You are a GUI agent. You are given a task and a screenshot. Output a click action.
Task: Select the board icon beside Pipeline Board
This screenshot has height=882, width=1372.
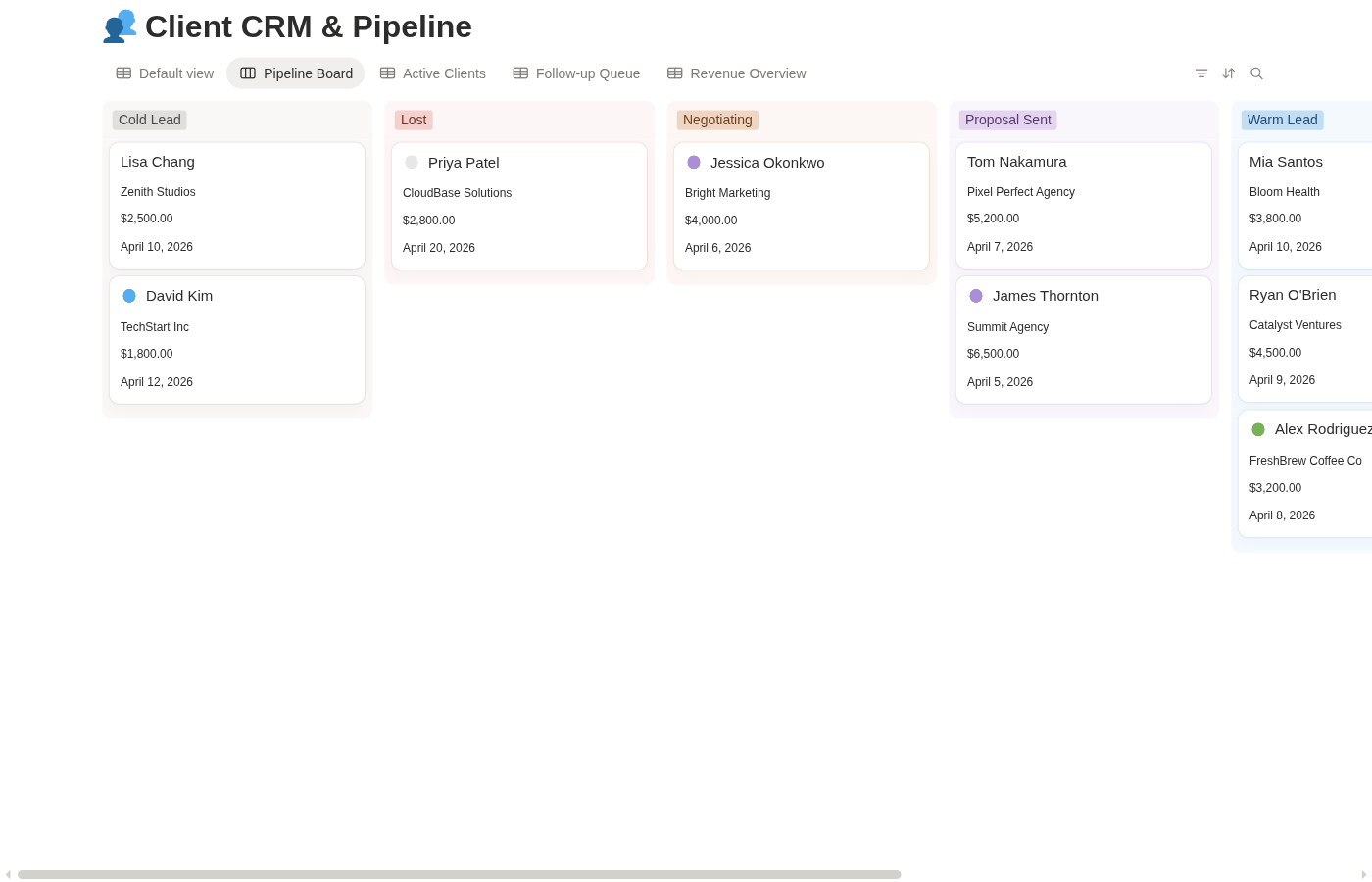[248, 73]
